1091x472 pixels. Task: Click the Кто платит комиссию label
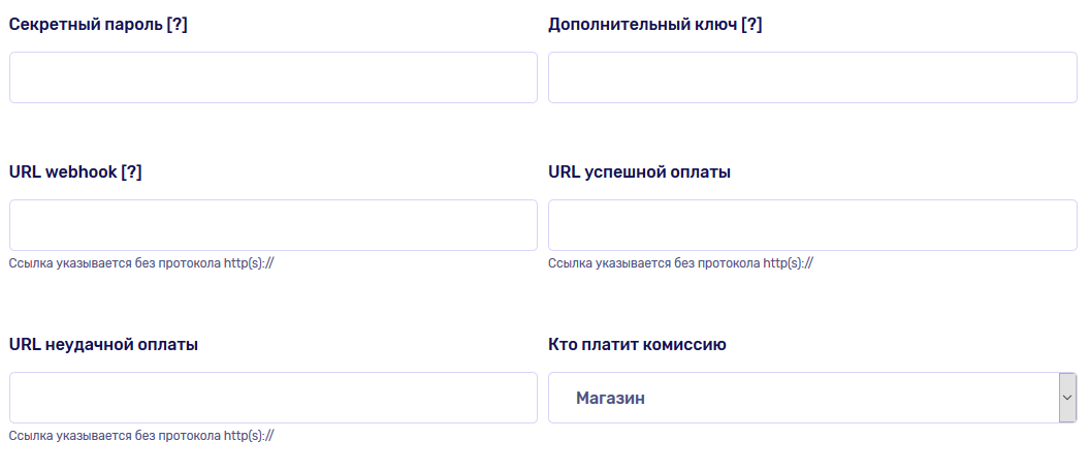[637, 345]
